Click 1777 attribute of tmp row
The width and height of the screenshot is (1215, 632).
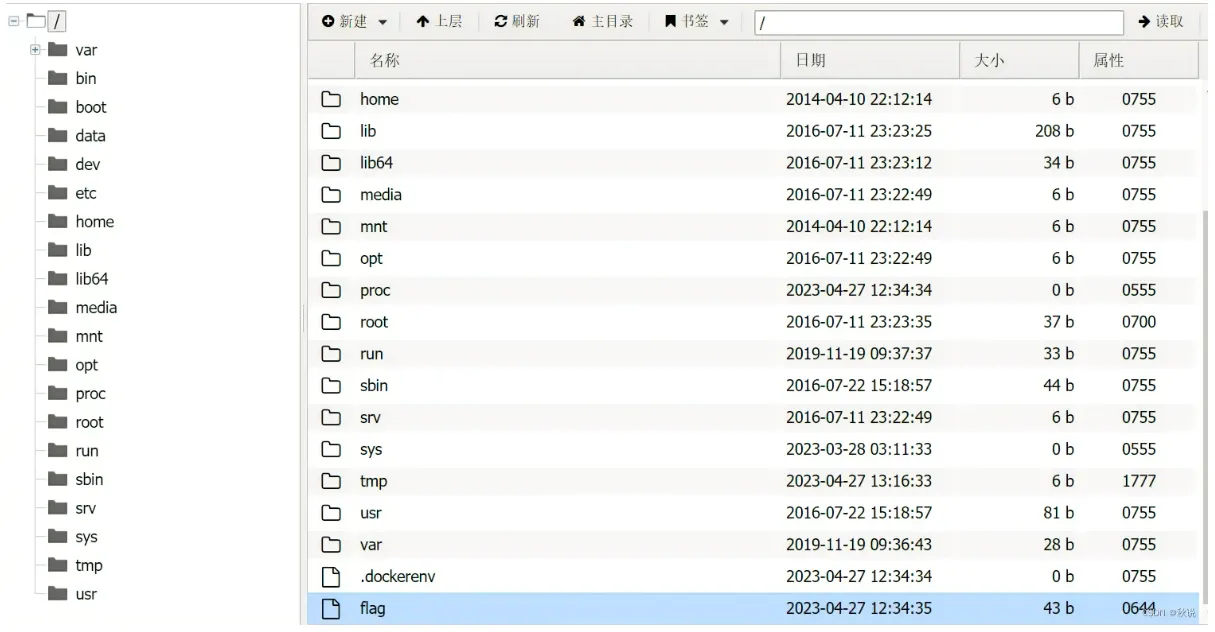1139,481
